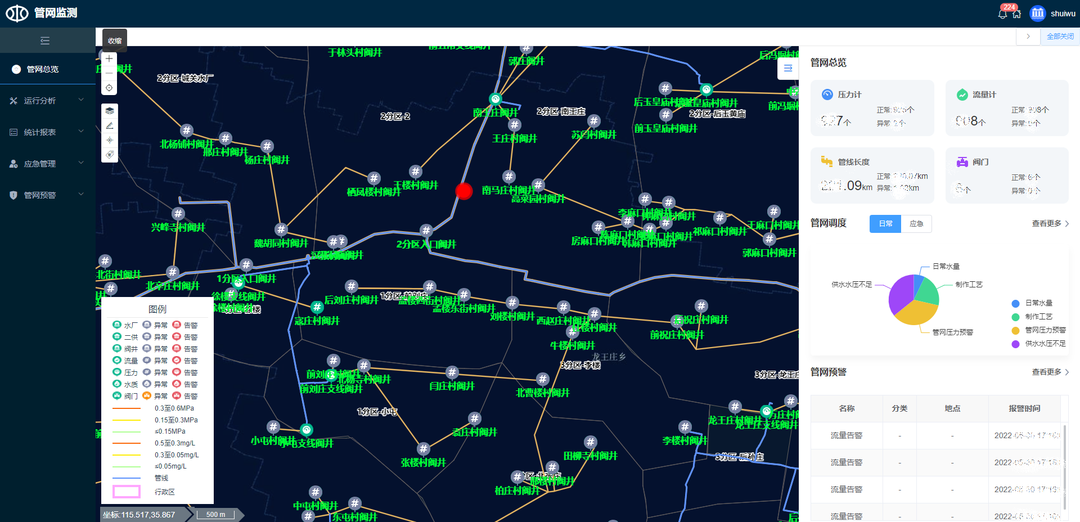Click the purple 供水水压不足 legend swatch
Image resolution: width=1080 pixels, height=522 pixels.
[x=1015, y=343]
